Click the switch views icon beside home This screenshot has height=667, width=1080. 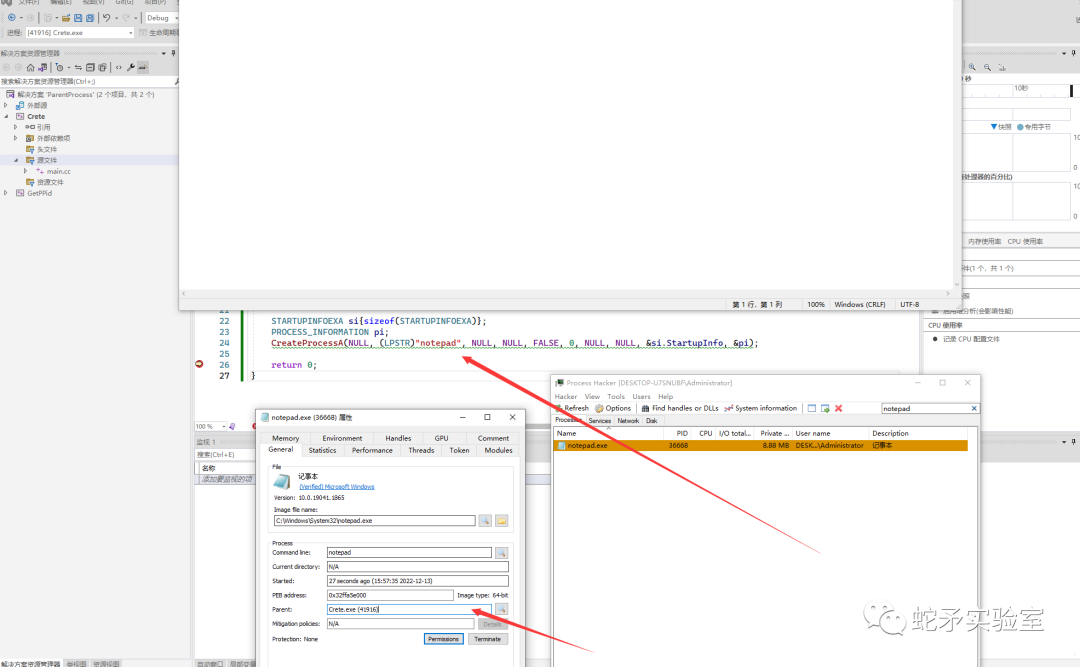click(x=43, y=68)
